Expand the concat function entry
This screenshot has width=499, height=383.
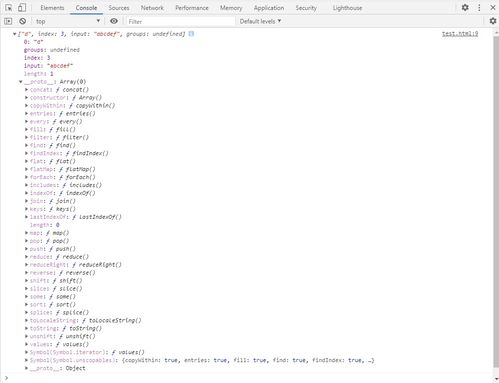coord(26,89)
